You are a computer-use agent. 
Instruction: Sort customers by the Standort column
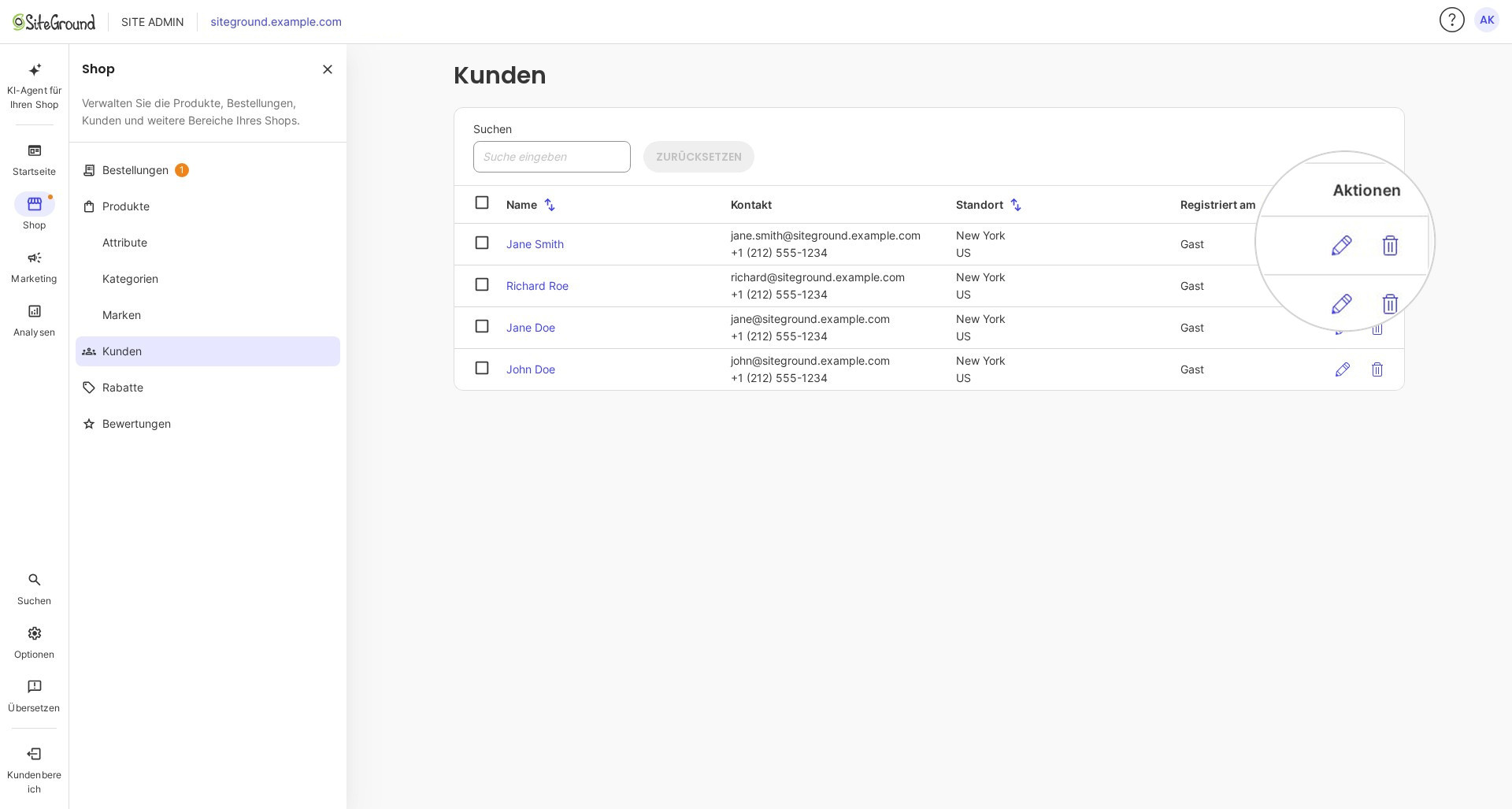(1016, 205)
